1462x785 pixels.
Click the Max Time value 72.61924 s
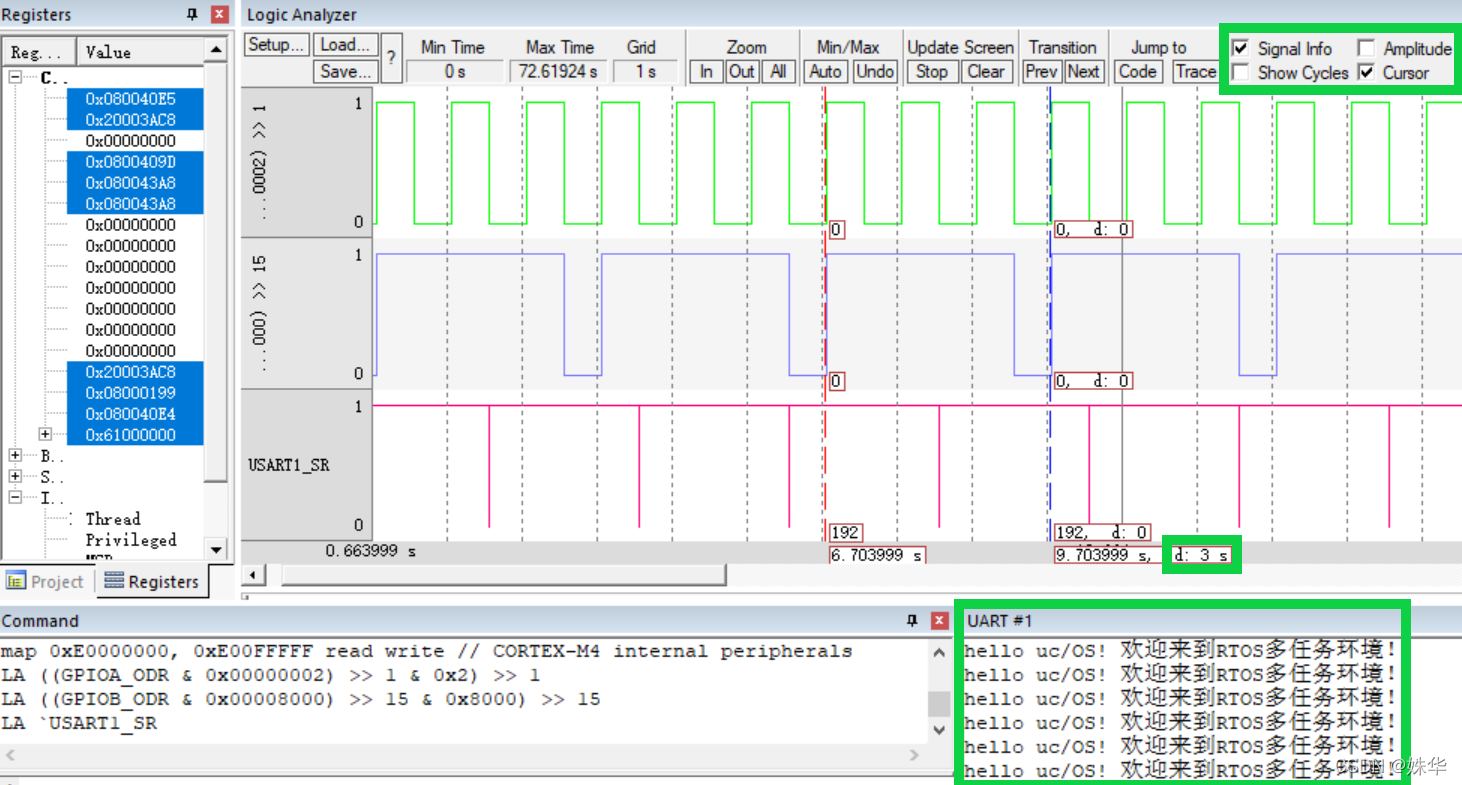click(560, 71)
